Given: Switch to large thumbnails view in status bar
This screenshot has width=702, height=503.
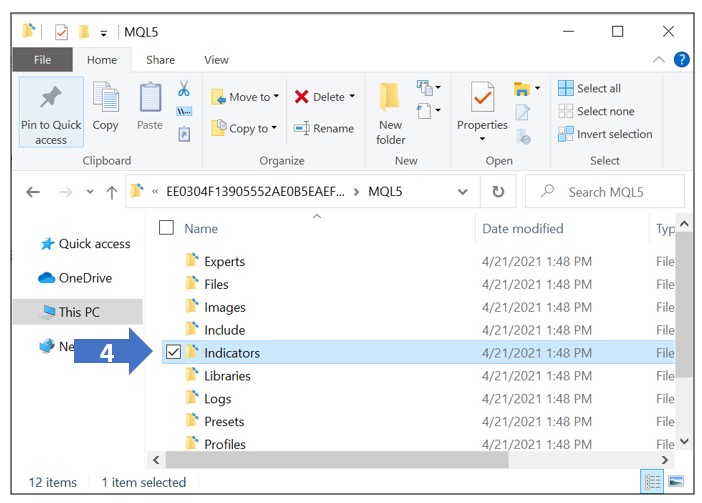Looking at the screenshot, I should (677, 482).
